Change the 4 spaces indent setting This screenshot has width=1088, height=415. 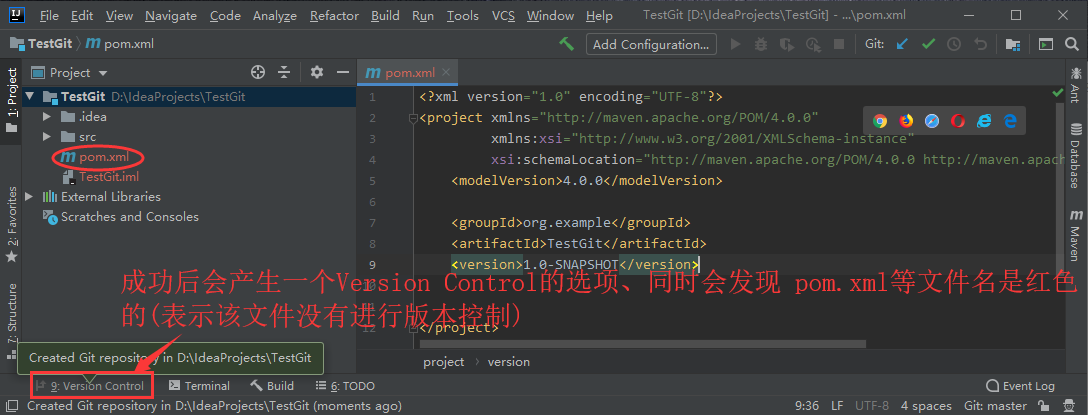[x=926, y=405]
